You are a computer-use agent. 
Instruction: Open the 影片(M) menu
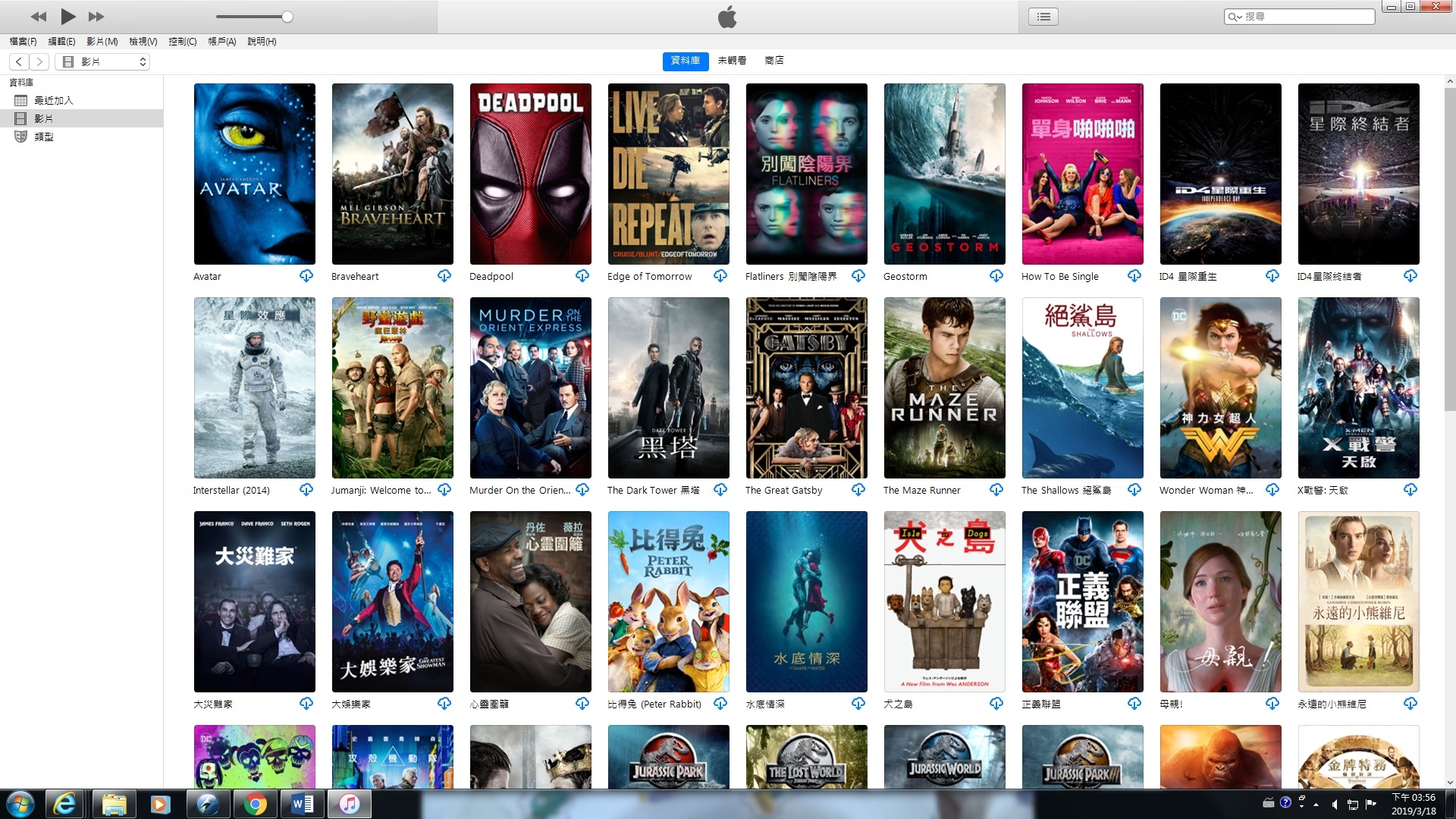click(102, 42)
